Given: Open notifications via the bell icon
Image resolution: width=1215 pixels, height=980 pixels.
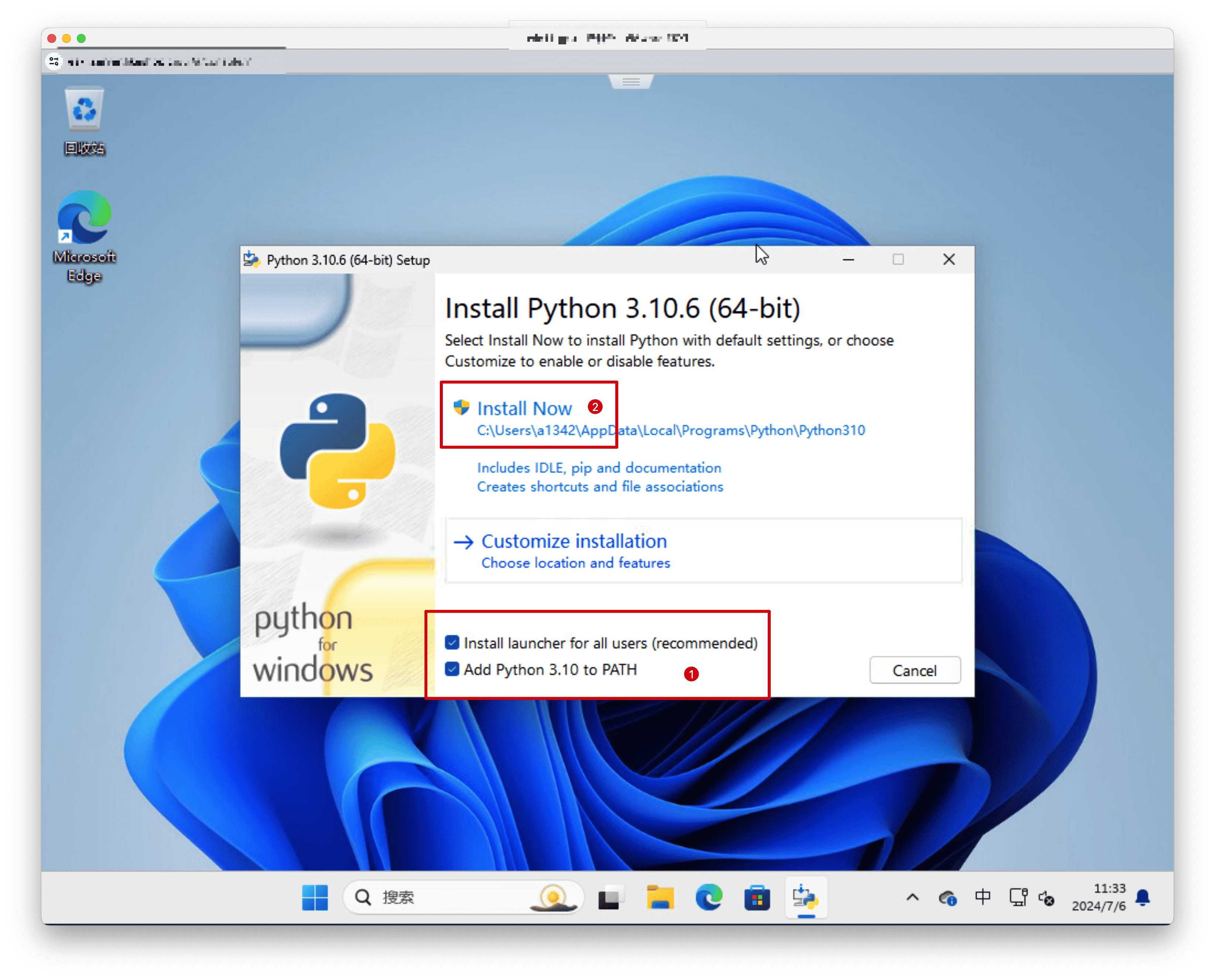Looking at the screenshot, I should click(x=1142, y=897).
